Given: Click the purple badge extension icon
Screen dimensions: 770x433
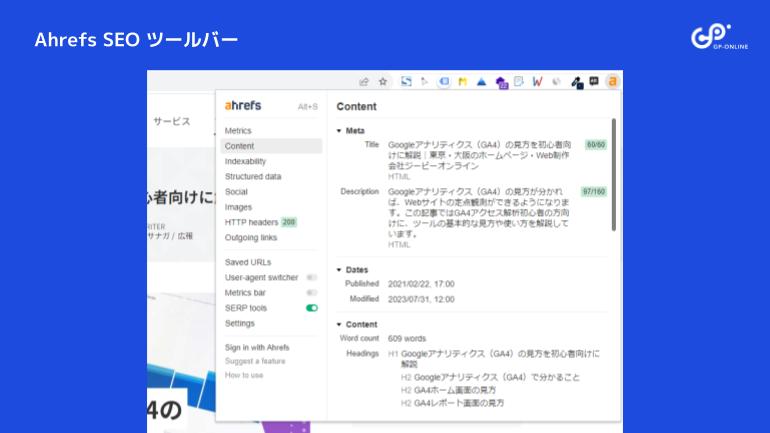Looking at the screenshot, I should (501, 82).
